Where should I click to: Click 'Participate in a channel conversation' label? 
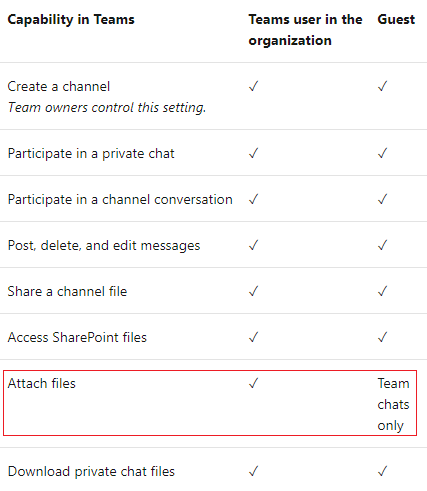120,200
